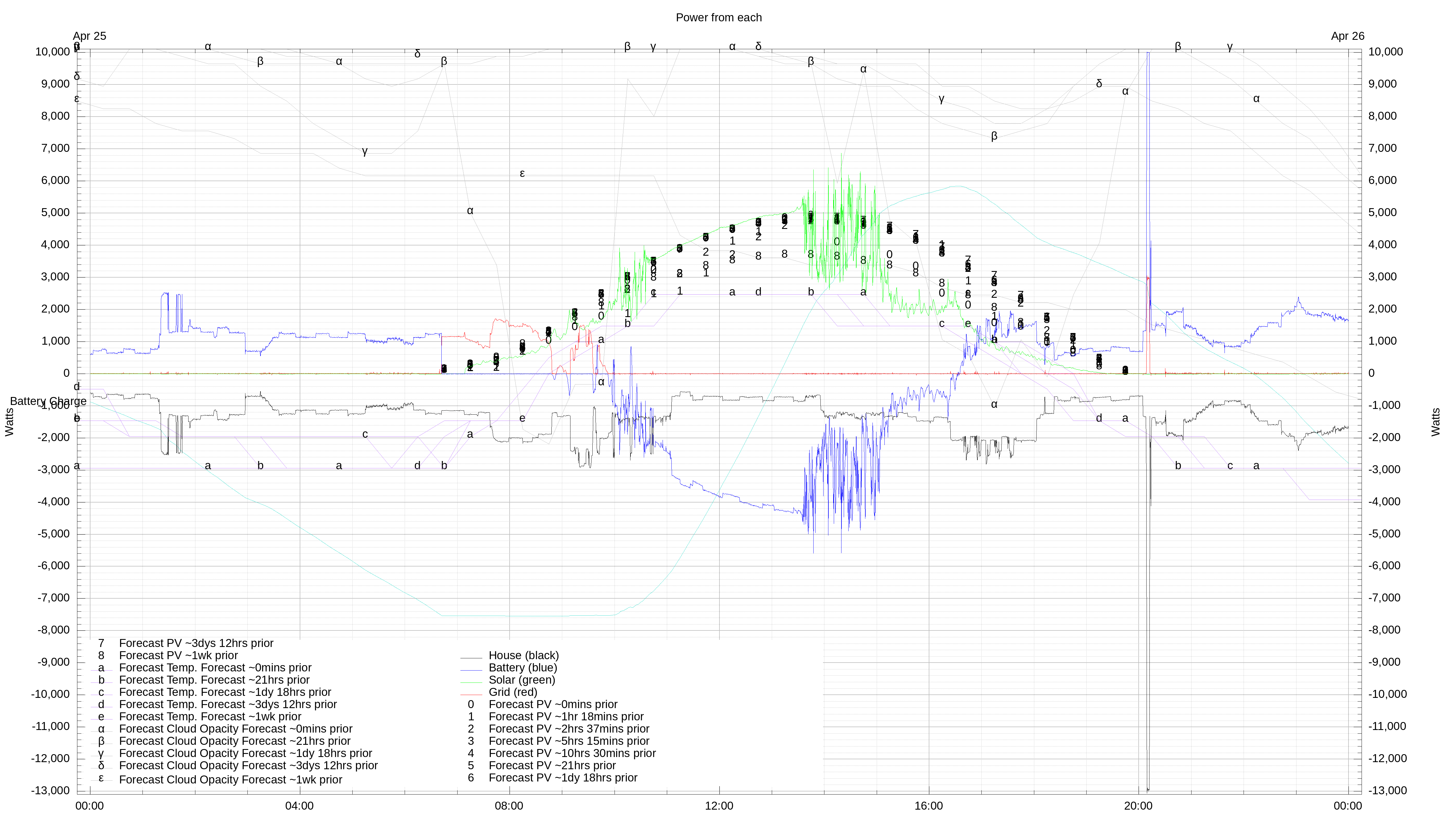Select the 'Battery (blue)' legend entry
Screen dimensions: 1456x819
click(523, 667)
